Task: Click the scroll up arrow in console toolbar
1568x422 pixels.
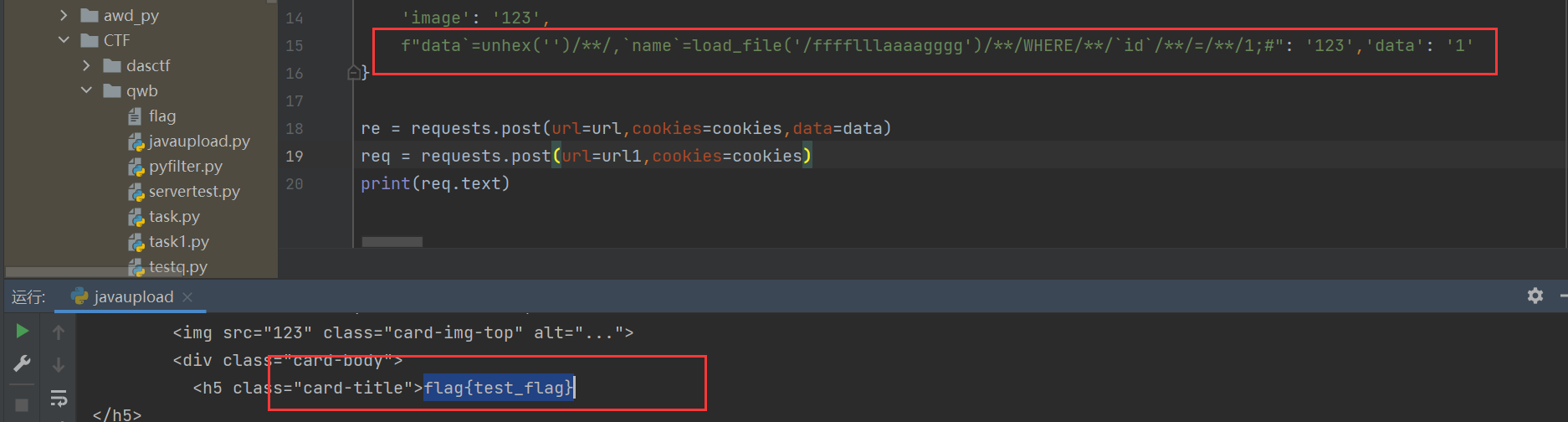Action: coord(59,332)
